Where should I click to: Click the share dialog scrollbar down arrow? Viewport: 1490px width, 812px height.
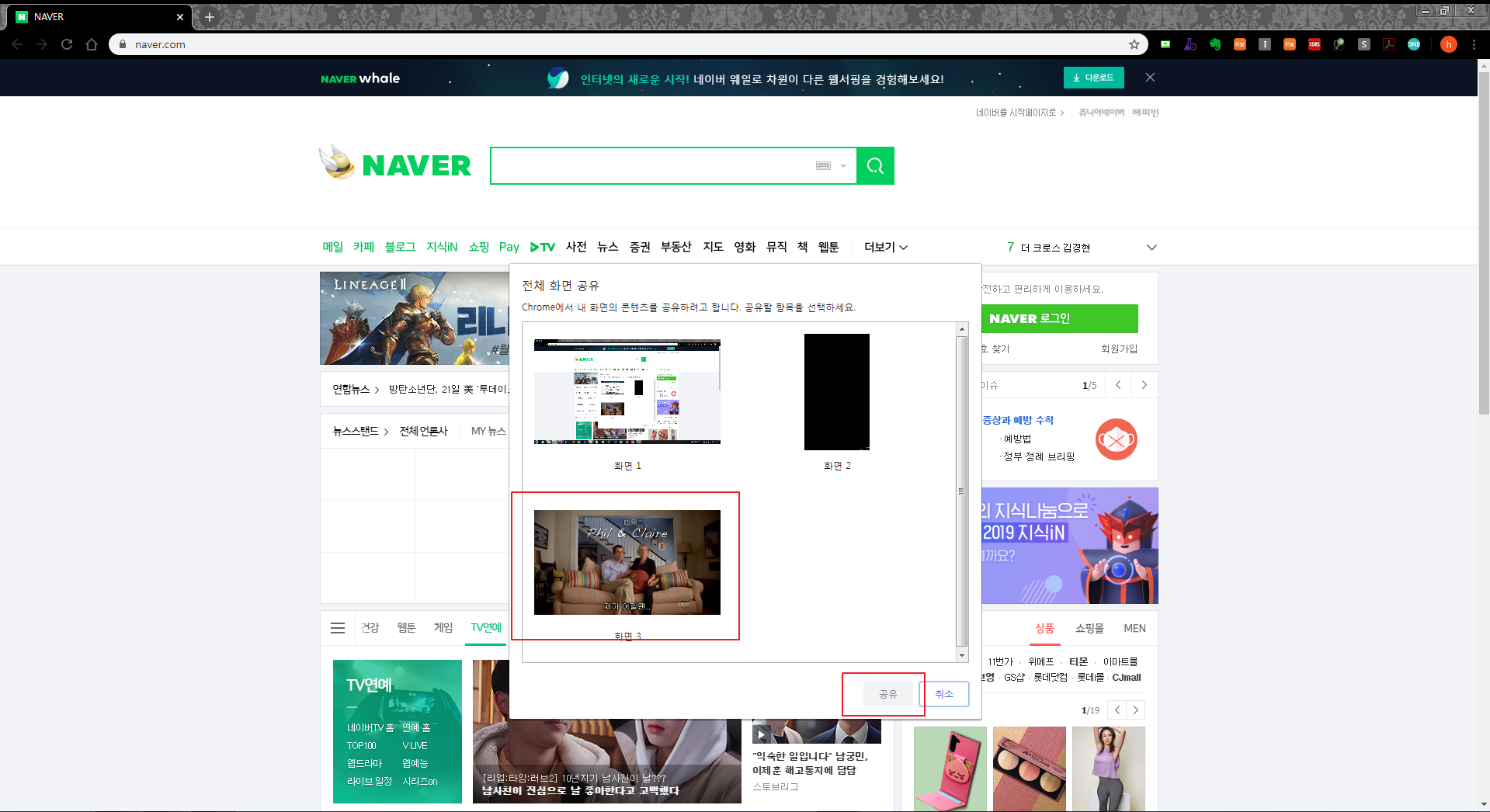pyautogui.click(x=962, y=656)
